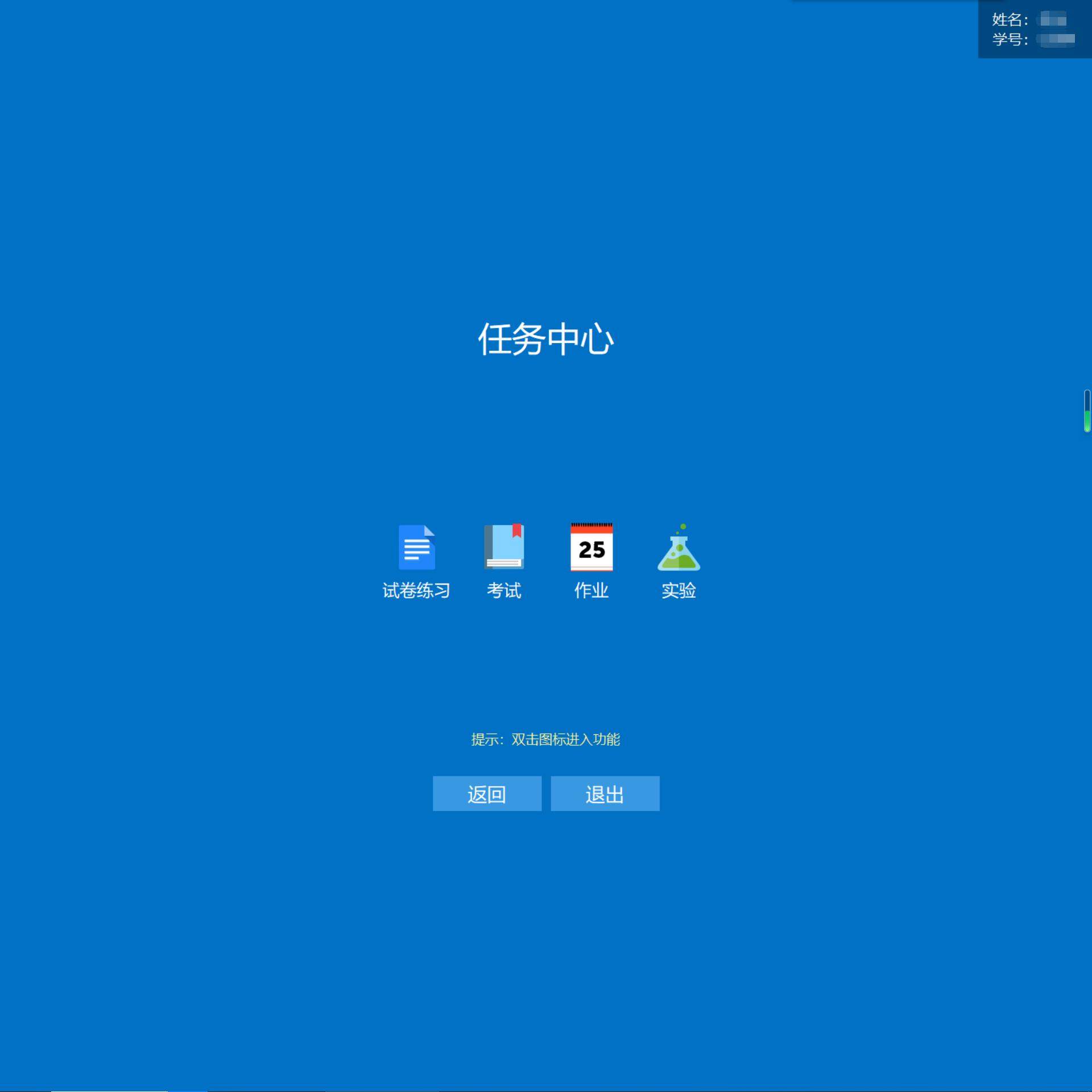Click the 退出 button
The height and width of the screenshot is (1092, 1092).
point(605,793)
